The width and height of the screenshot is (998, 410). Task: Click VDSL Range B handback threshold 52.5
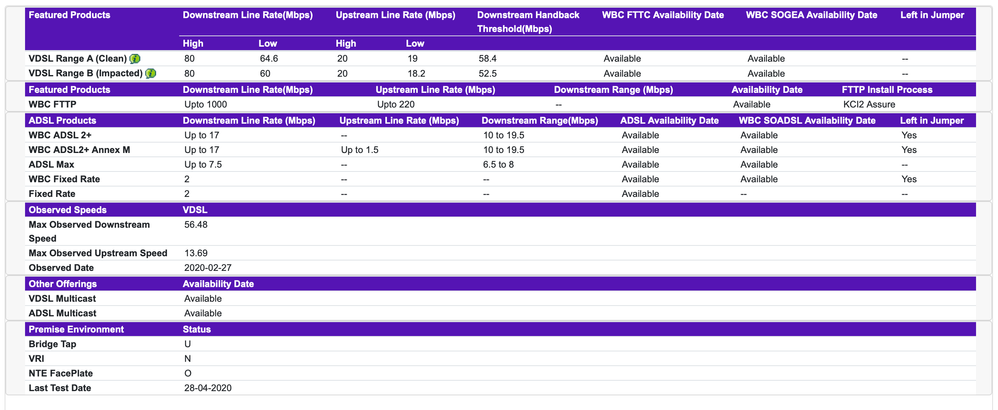488,73
